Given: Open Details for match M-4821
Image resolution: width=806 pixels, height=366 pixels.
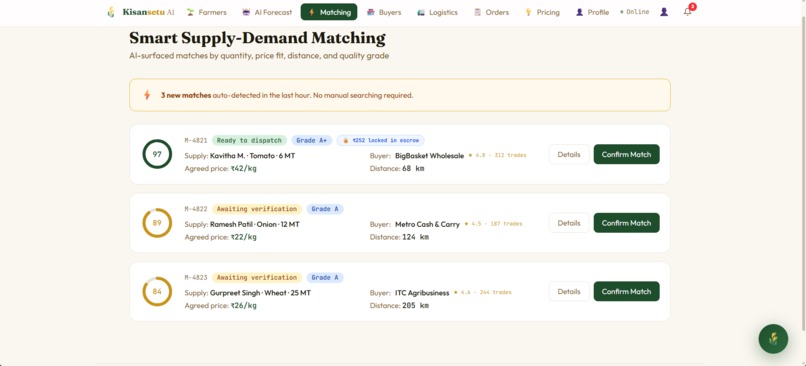Looking at the screenshot, I should tap(569, 154).
